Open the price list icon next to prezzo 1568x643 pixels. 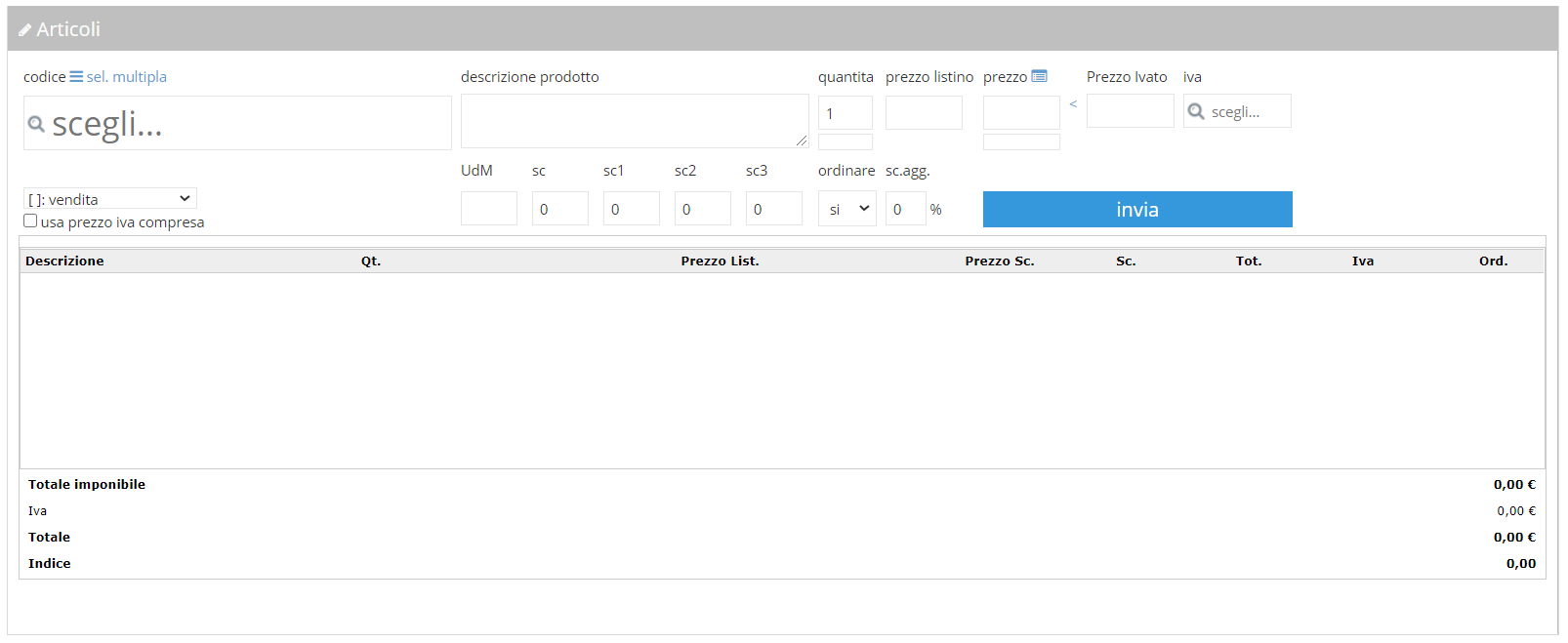(1040, 76)
